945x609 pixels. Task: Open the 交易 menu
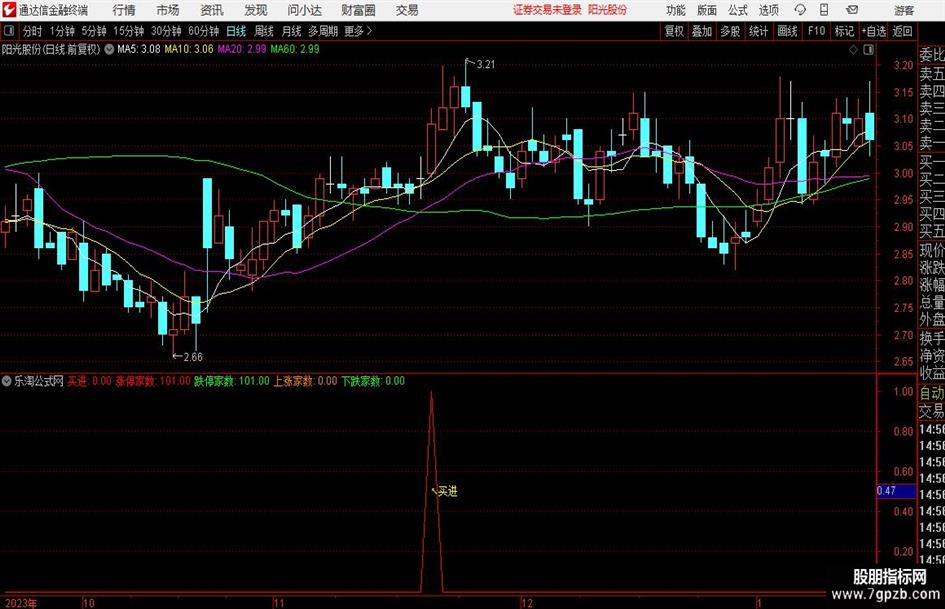click(x=407, y=10)
